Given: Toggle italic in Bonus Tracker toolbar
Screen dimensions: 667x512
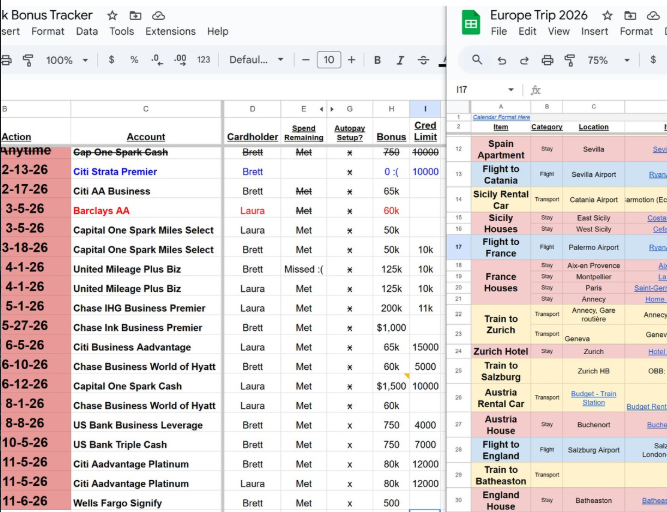Looking at the screenshot, I should tap(400, 60).
